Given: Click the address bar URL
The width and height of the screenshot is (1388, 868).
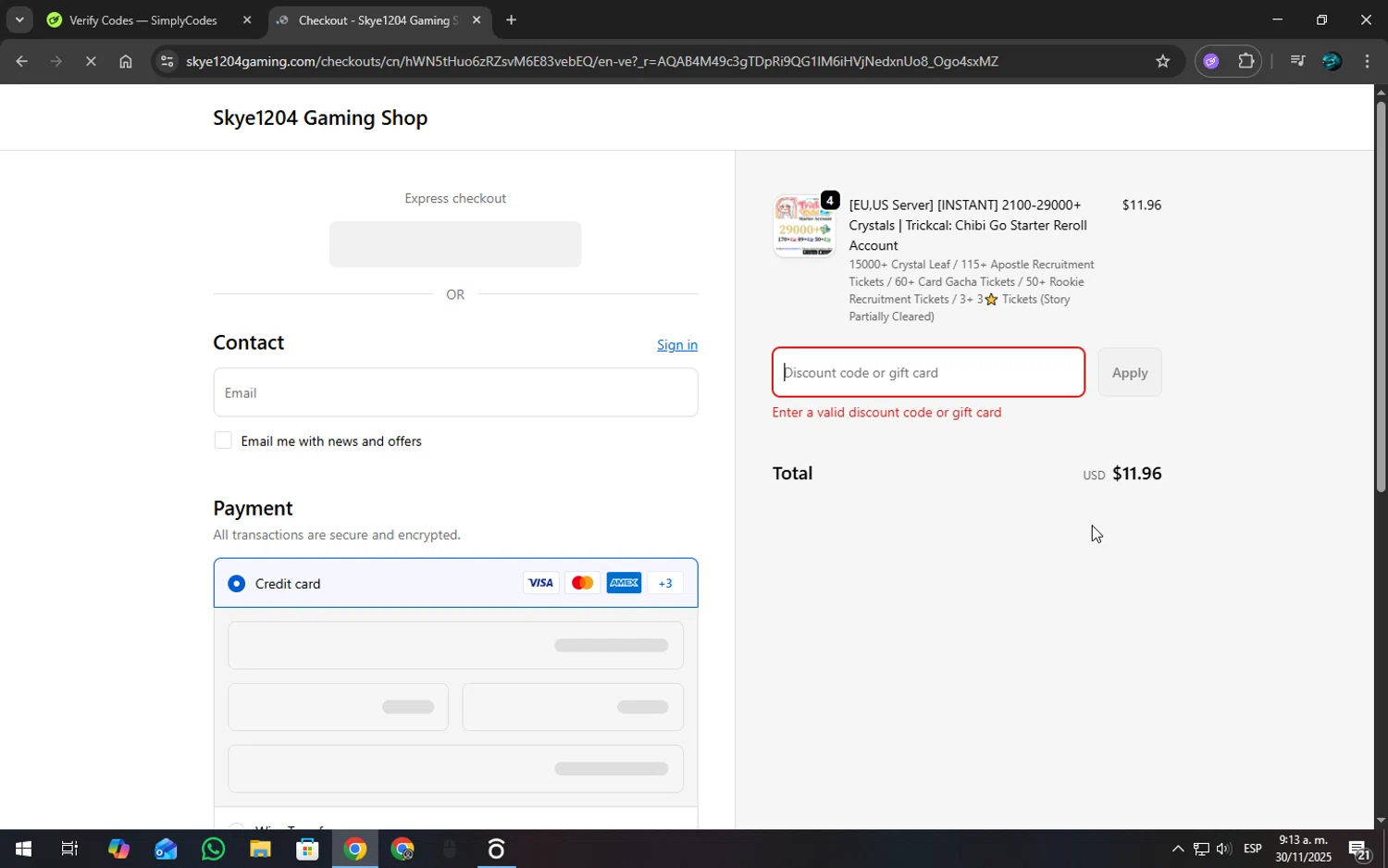Looking at the screenshot, I should click(x=592, y=62).
